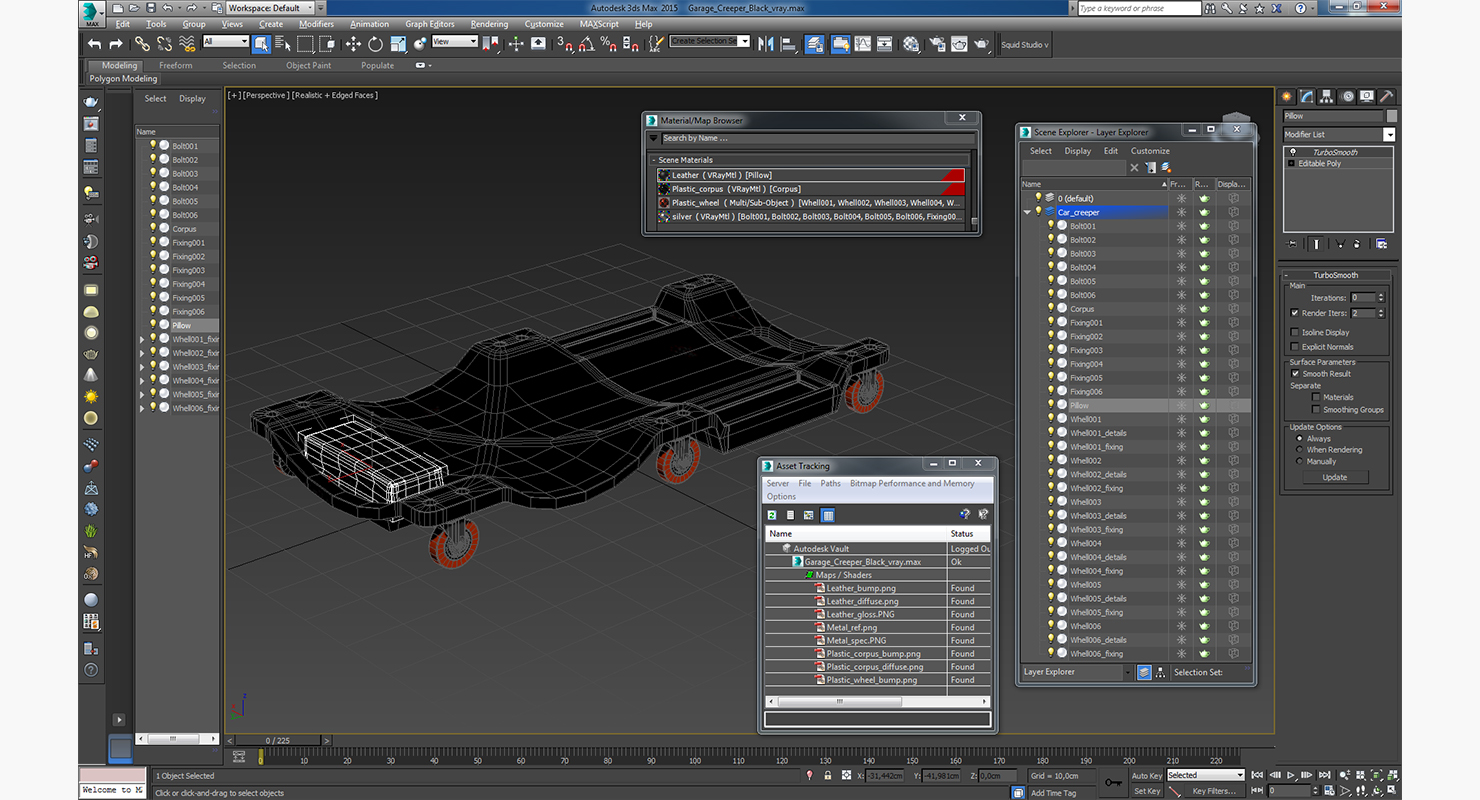Viewport: 1480px width, 800px height.
Task: Click the Auto Key button
Action: point(1147,775)
